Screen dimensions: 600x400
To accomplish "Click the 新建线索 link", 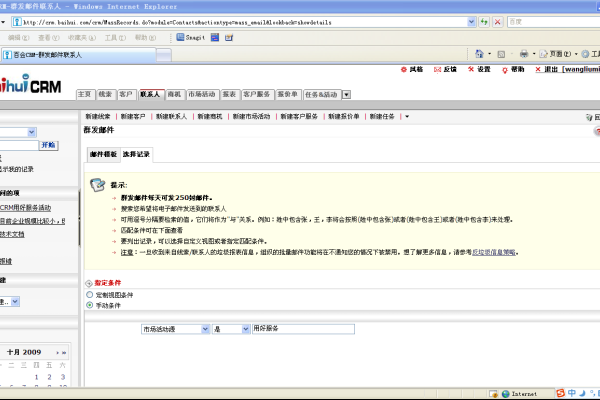I will coord(98,116).
